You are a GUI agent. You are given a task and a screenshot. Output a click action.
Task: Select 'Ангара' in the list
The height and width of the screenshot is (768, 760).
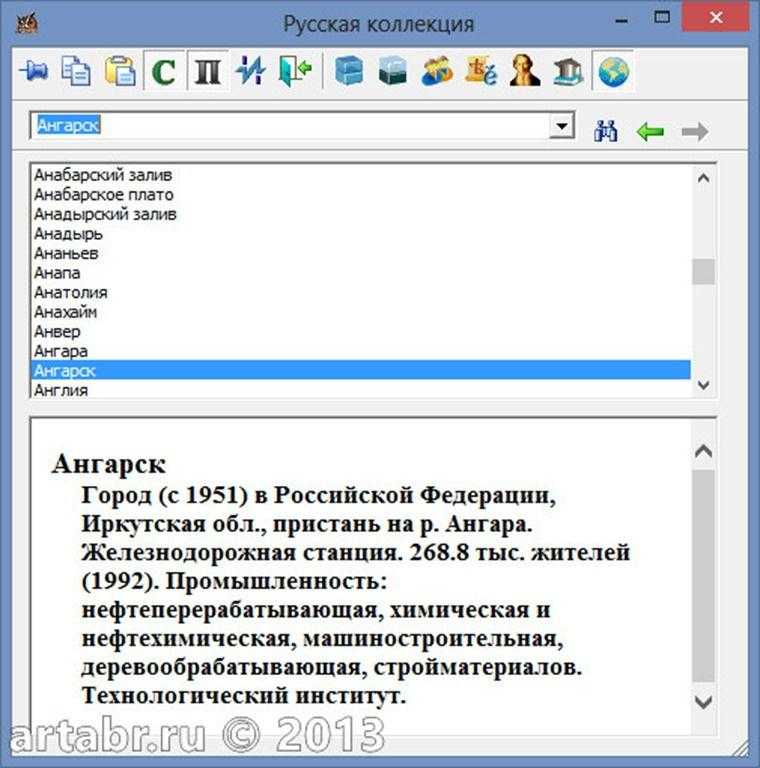pyautogui.click(x=361, y=351)
